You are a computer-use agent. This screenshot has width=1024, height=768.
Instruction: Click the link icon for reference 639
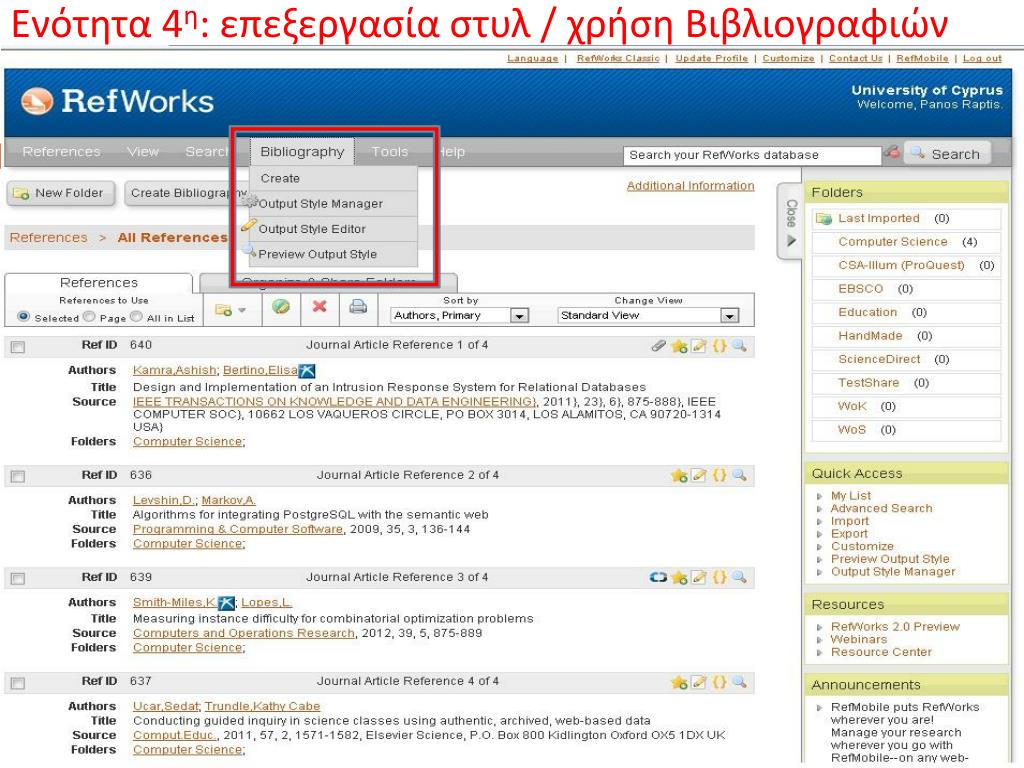658,577
